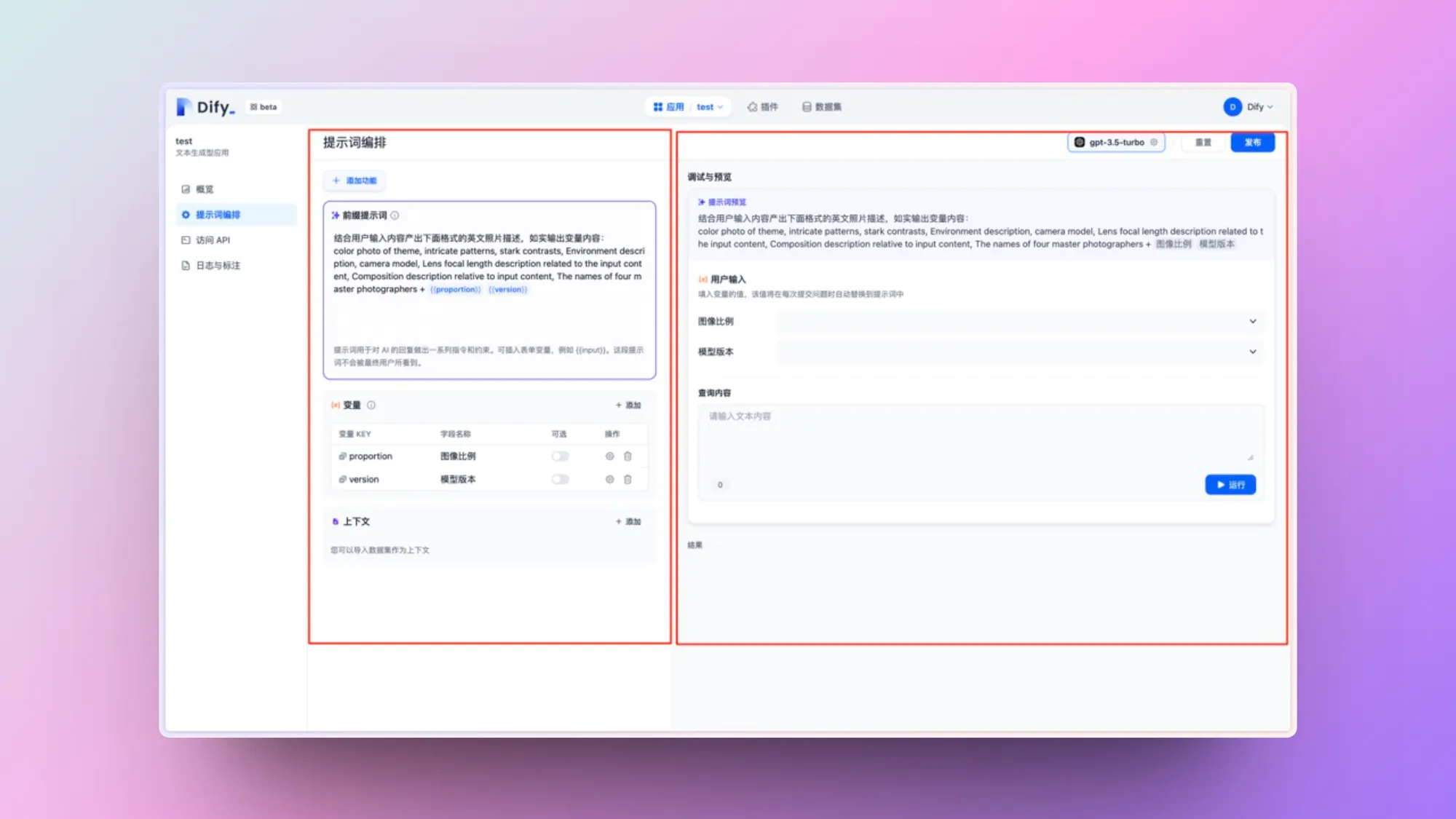
Task: Delete the version variable
Action: 628,480
